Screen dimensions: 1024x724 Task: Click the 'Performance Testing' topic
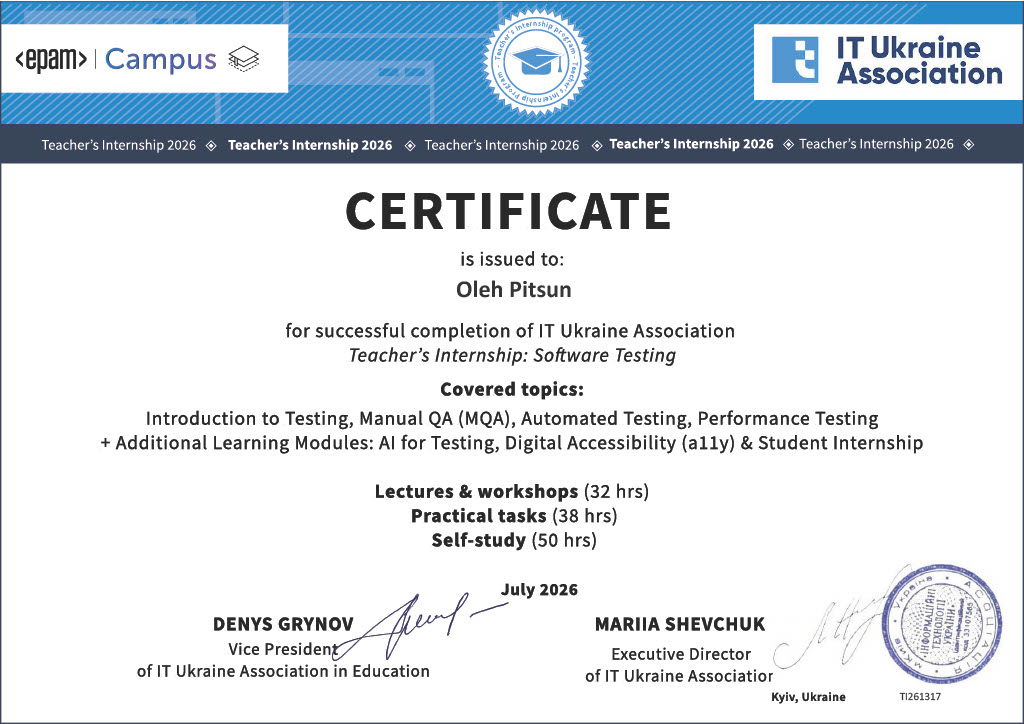coord(788,418)
